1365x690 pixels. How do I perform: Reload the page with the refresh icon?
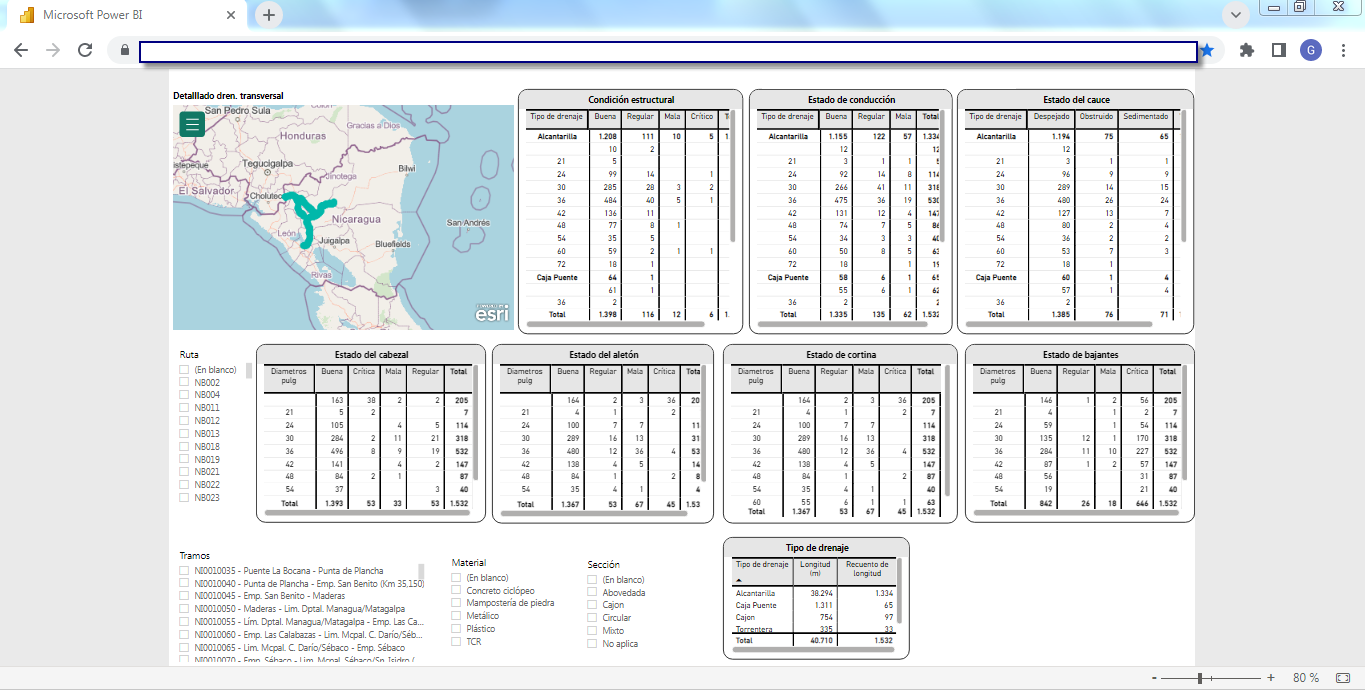pyautogui.click(x=85, y=50)
